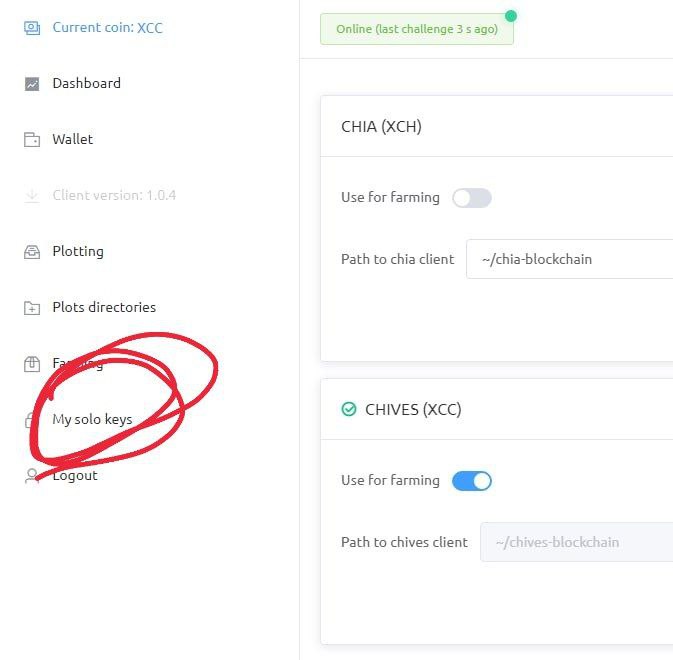Click the Farming box icon
The height and width of the screenshot is (660, 673).
click(x=32, y=364)
